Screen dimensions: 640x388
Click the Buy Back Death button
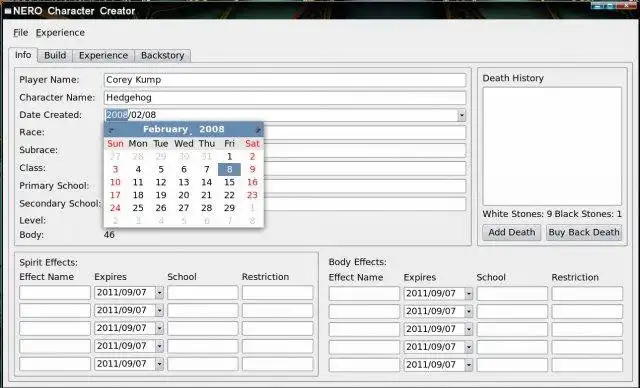click(584, 232)
